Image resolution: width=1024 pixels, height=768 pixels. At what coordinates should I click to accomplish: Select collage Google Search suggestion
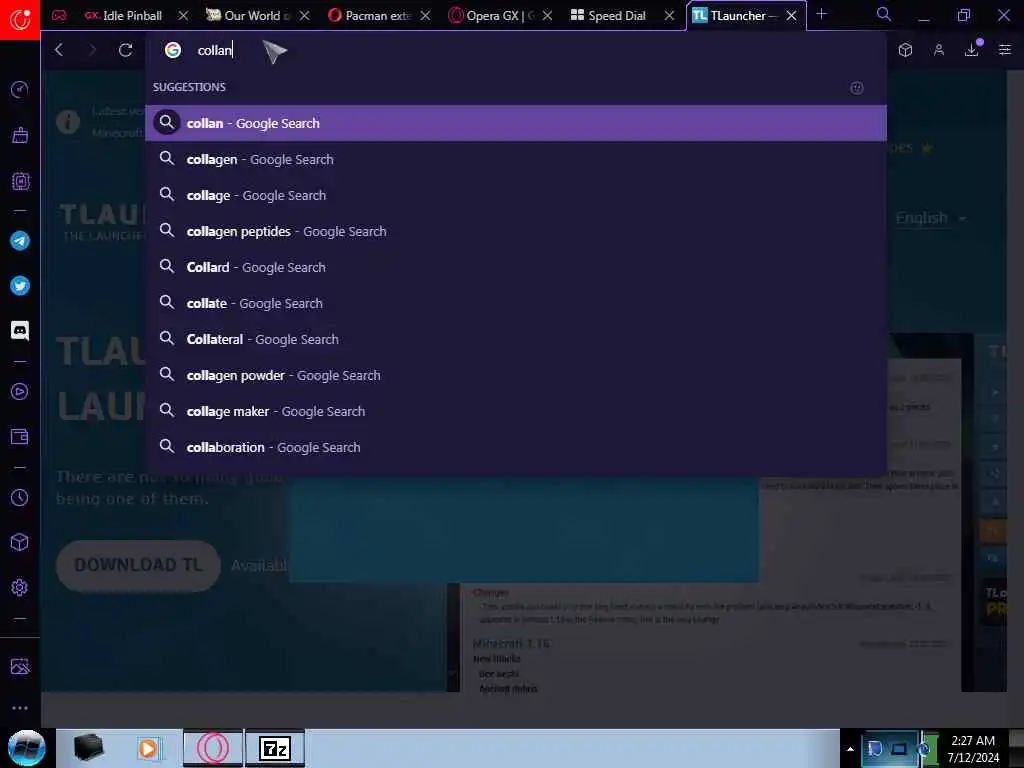(515, 195)
